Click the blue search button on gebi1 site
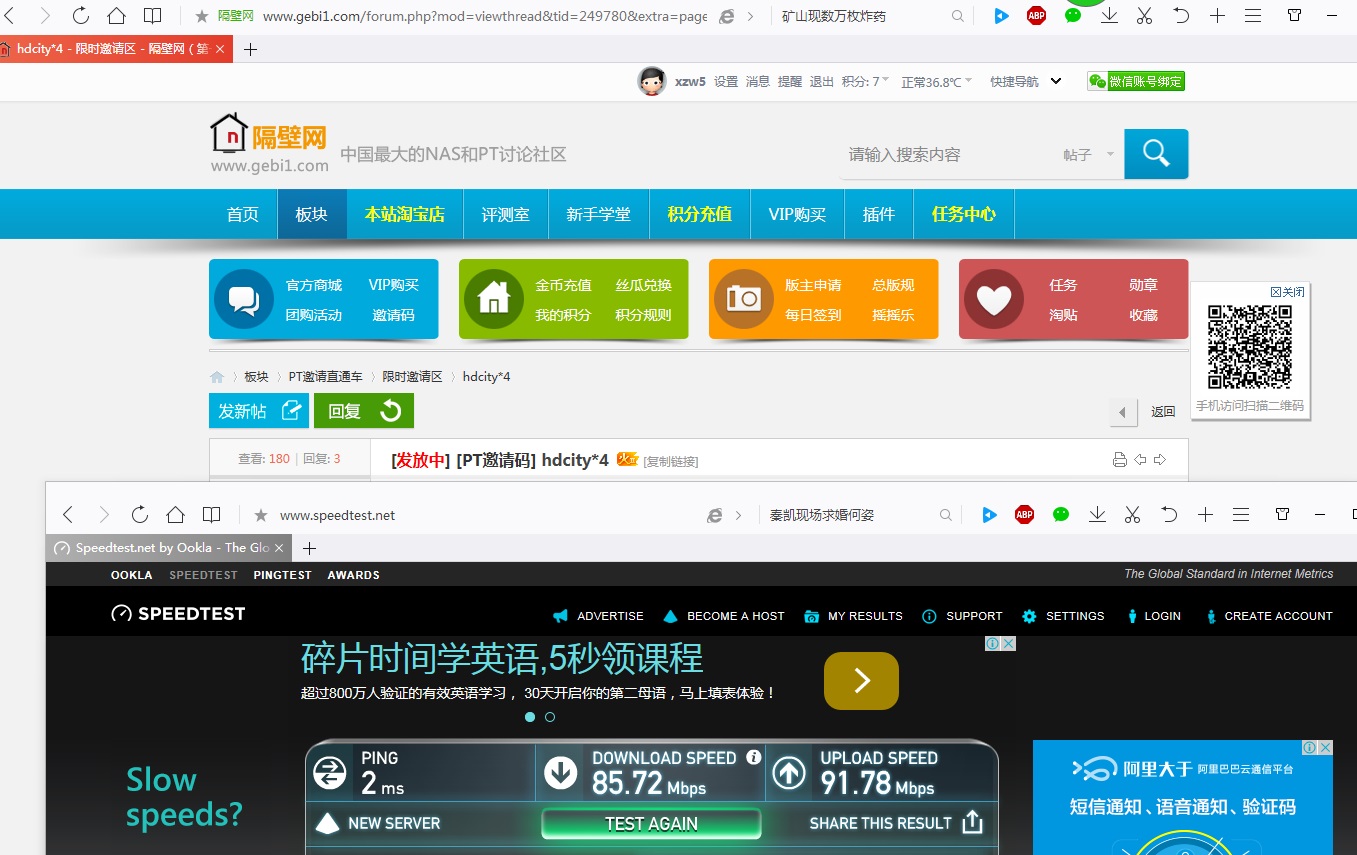This screenshot has width=1357, height=855. pyautogui.click(x=1156, y=154)
